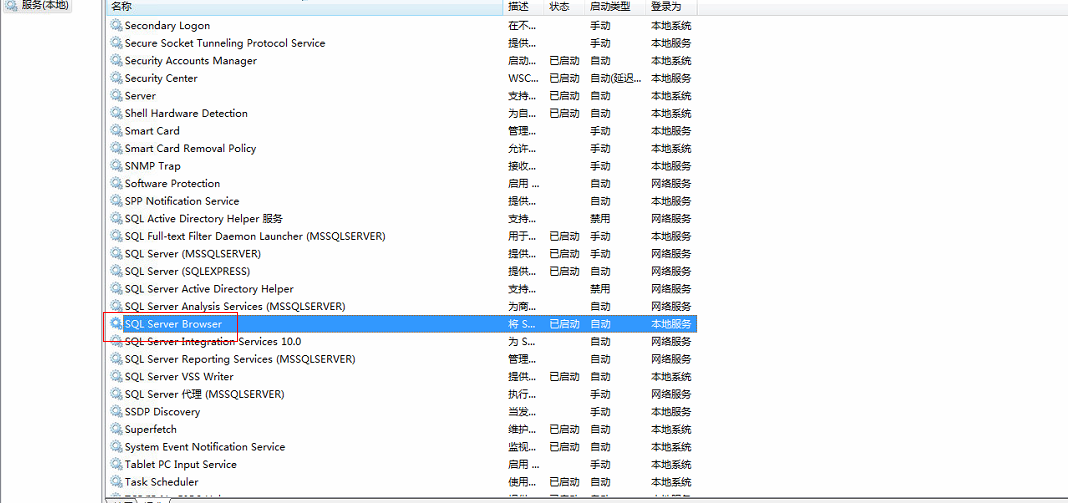The height and width of the screenshot is (503, 1068).
Task: Click 自动(延迟... startup type of Security Center
Action: pyautogui.click(x=614, y=78)
